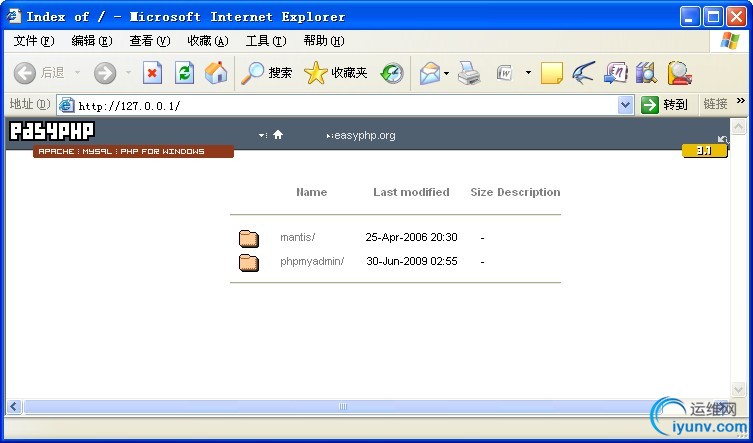Click the Back navigation button

tap(38, 74)
